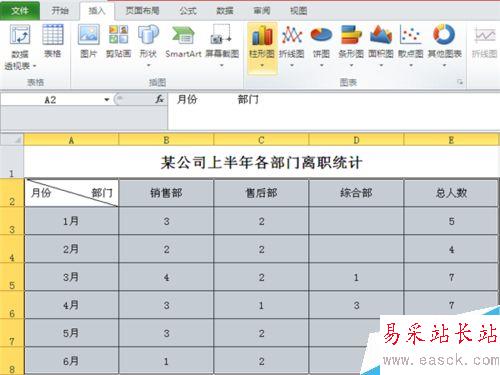Open Other Charts (其他图表)
The width and height of the screenshot is (500, 375).
[444, 45]
